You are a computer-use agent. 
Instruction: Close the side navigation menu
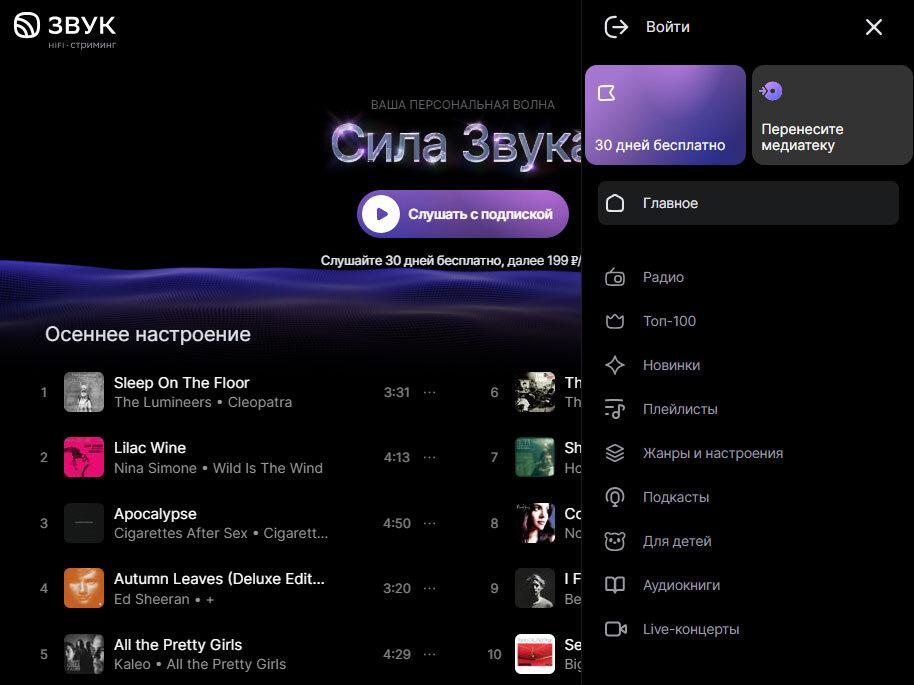(x=873, y=27)
